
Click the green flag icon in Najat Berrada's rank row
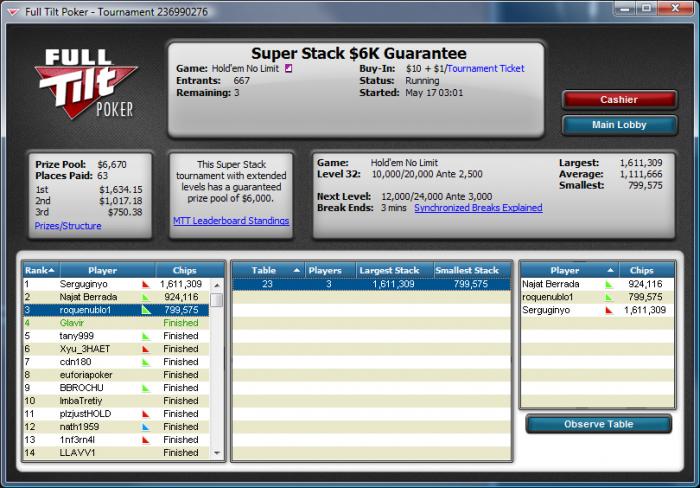pos(146,297)
